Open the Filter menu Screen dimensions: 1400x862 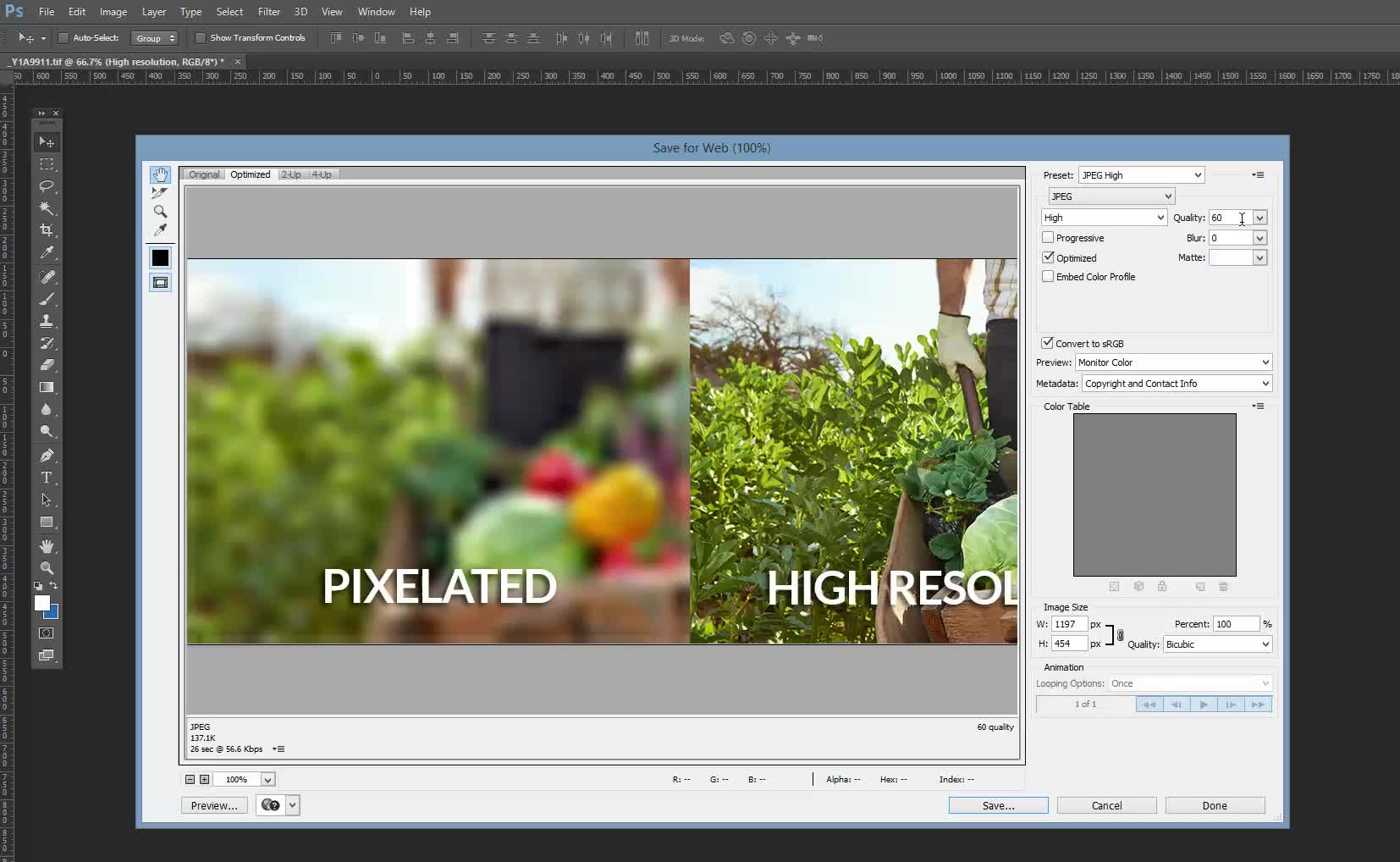point(268,11)
